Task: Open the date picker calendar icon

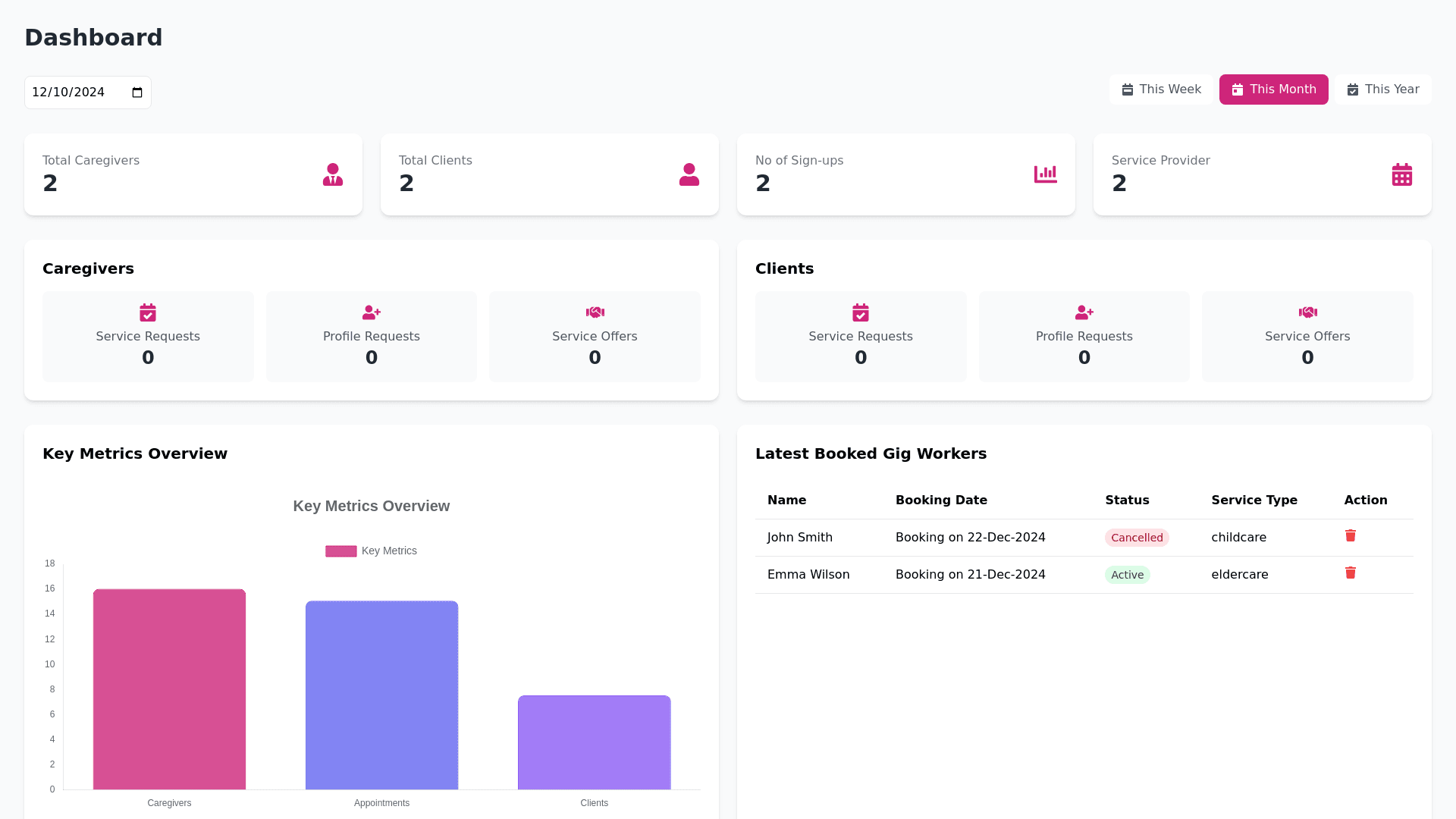Action: coord(137,93)
